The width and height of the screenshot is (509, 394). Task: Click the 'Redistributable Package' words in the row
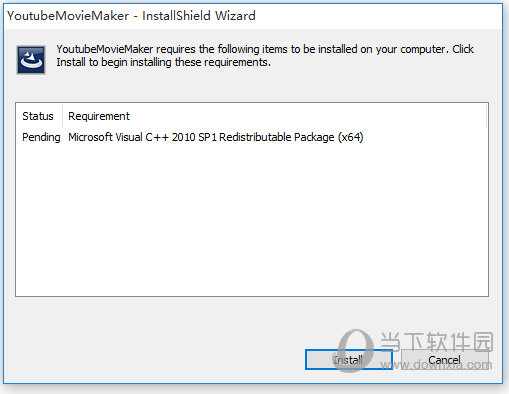tap(277, 137)
